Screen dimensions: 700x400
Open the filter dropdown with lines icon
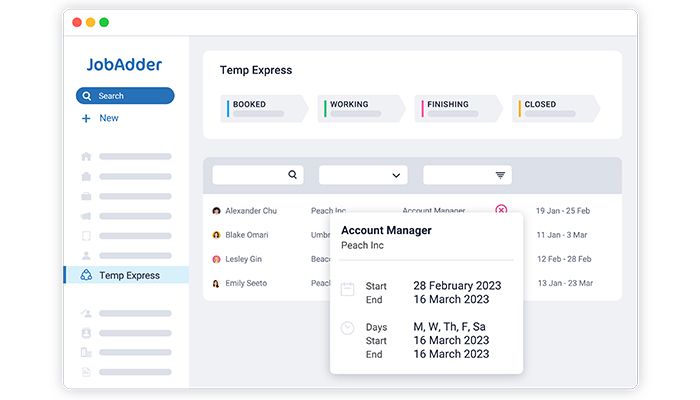click(x=467, y=175)
